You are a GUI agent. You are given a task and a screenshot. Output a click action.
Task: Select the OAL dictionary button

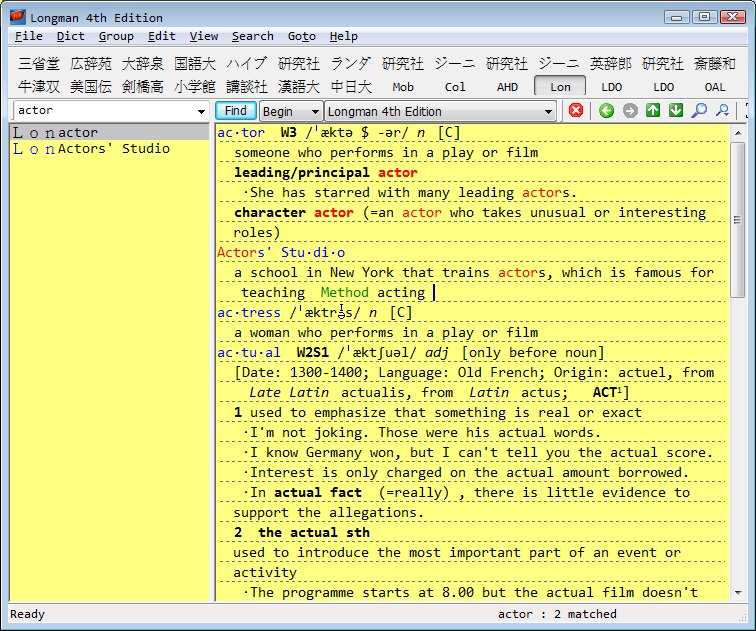(715, 87)
